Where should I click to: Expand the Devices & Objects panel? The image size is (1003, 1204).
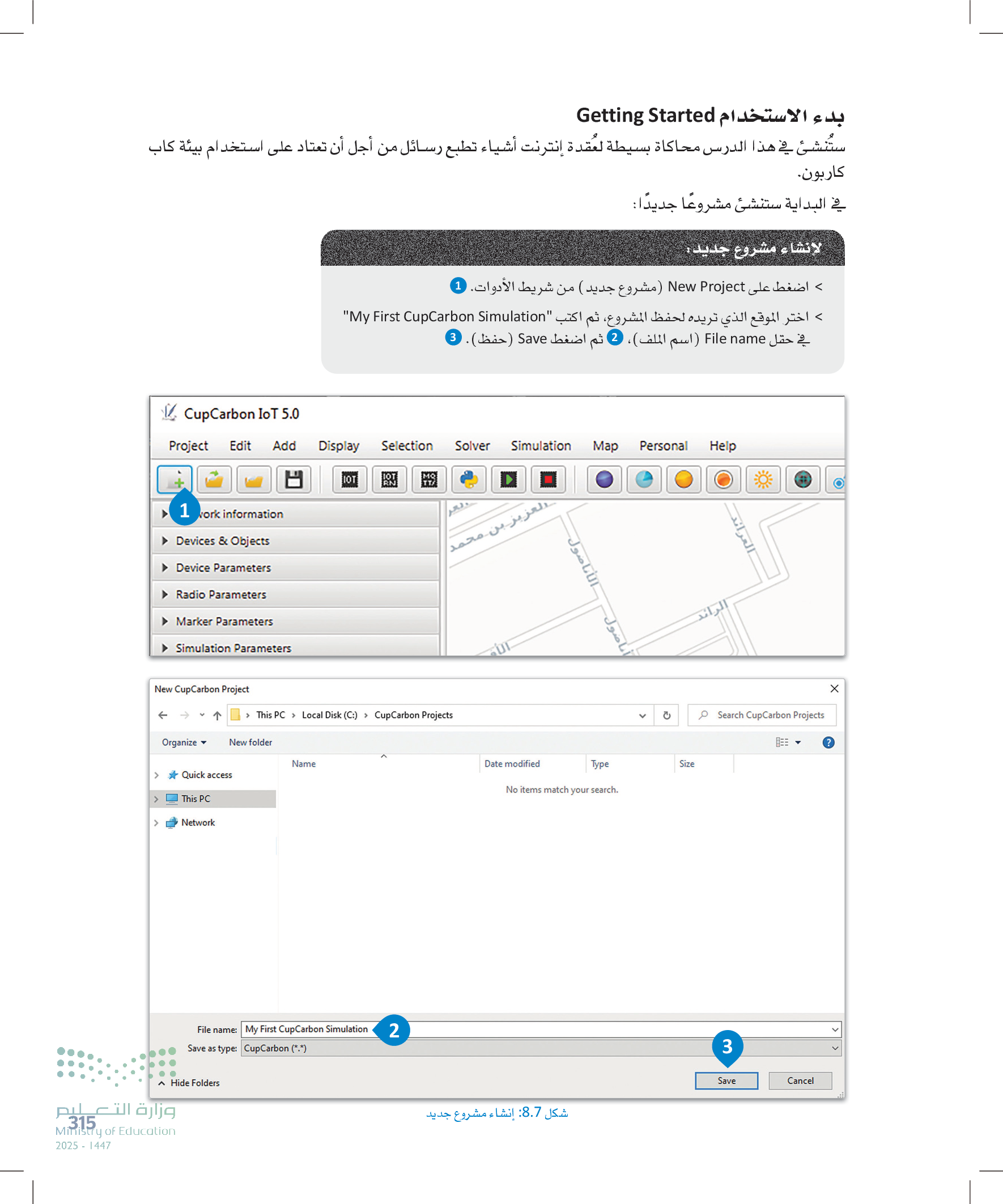223,541
